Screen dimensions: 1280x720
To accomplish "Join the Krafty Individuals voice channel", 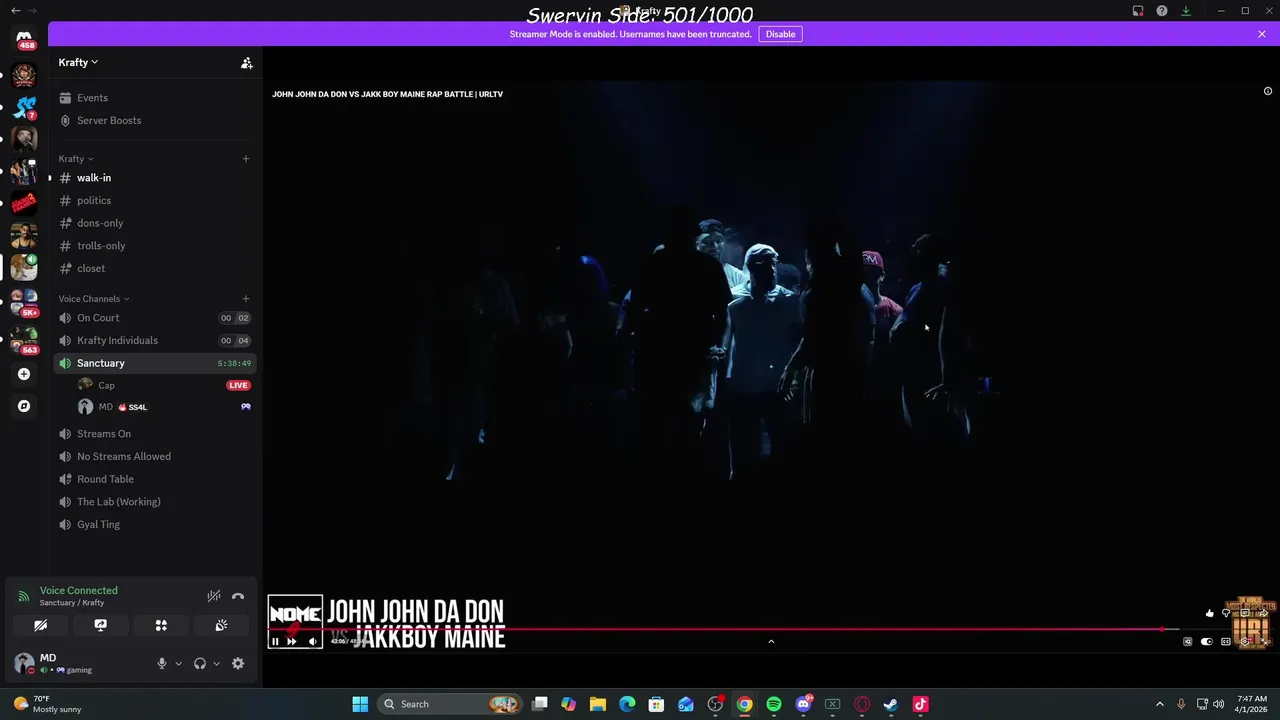I will [x=155, y=340].
